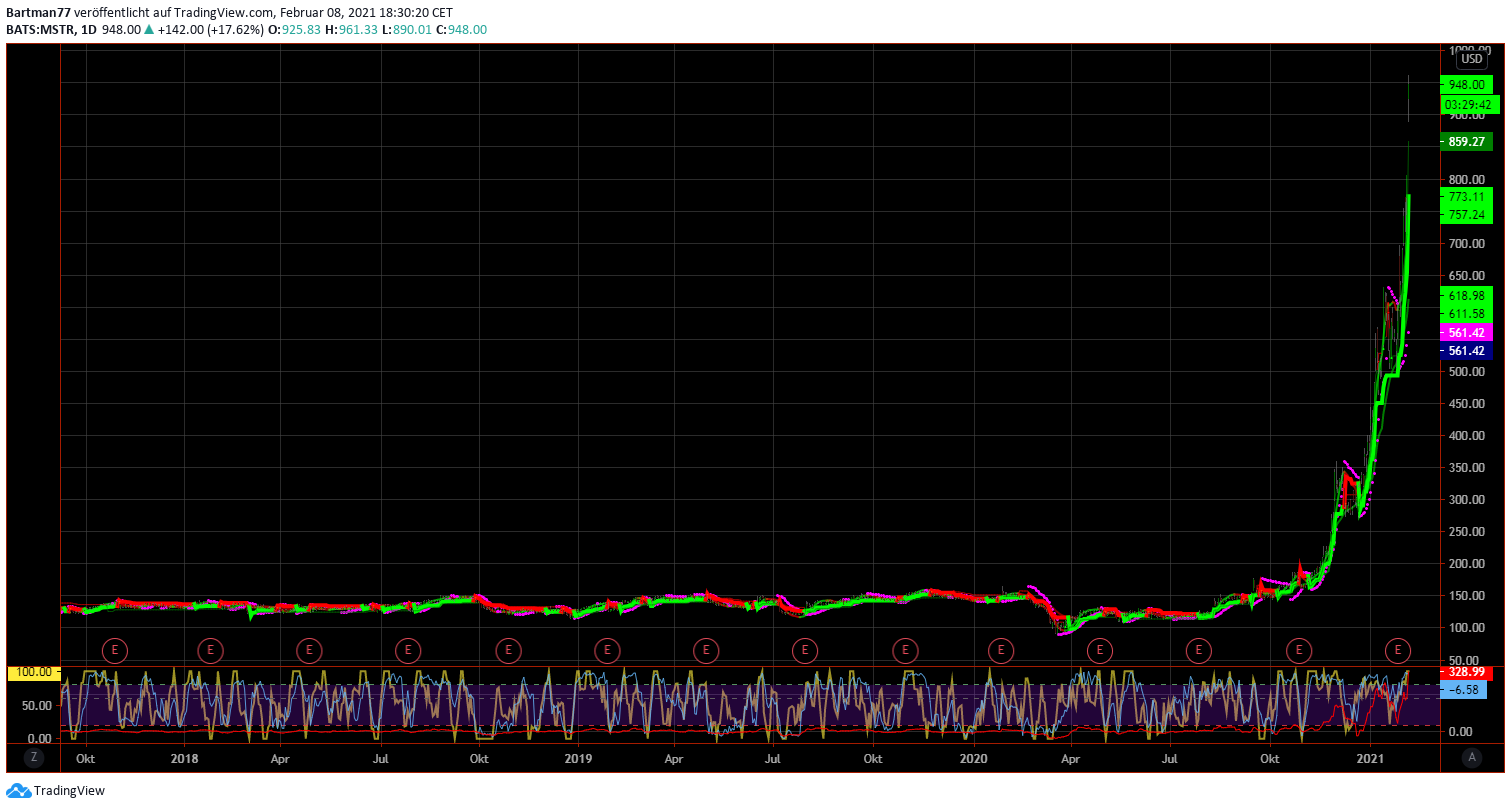Click the 2021 year label on time axis
This screenshot has width=1511, height=809.
[x=1372, y=758]
